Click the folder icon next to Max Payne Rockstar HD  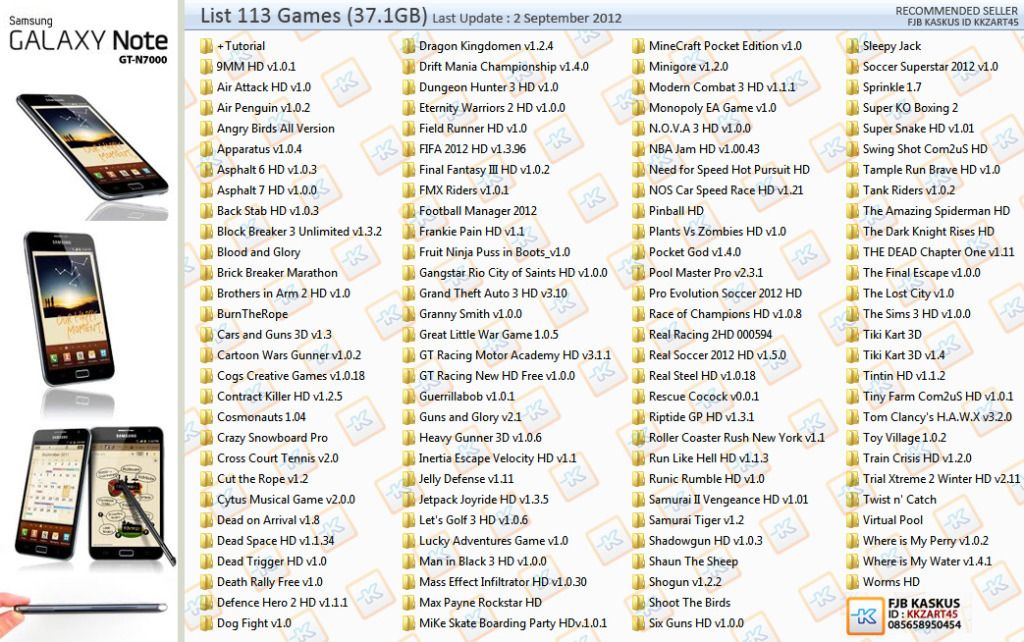point(409,603)
